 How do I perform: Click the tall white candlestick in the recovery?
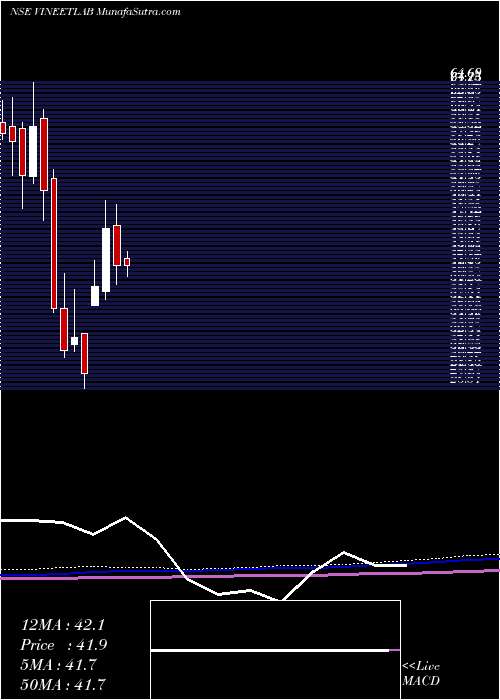tap(106, 260)
